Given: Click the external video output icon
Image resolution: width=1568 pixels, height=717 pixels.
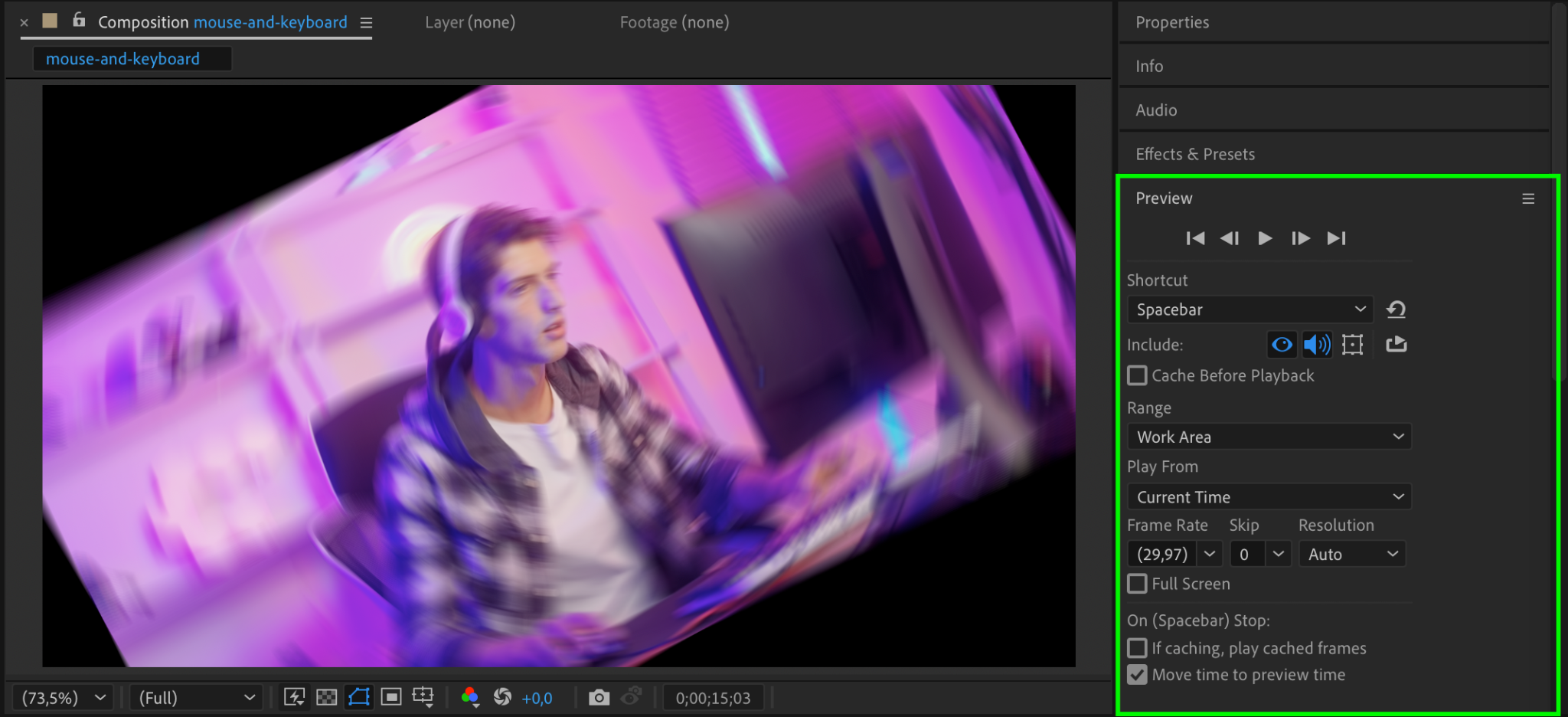Looking at the screenshot, I should tap(1396, 345).
